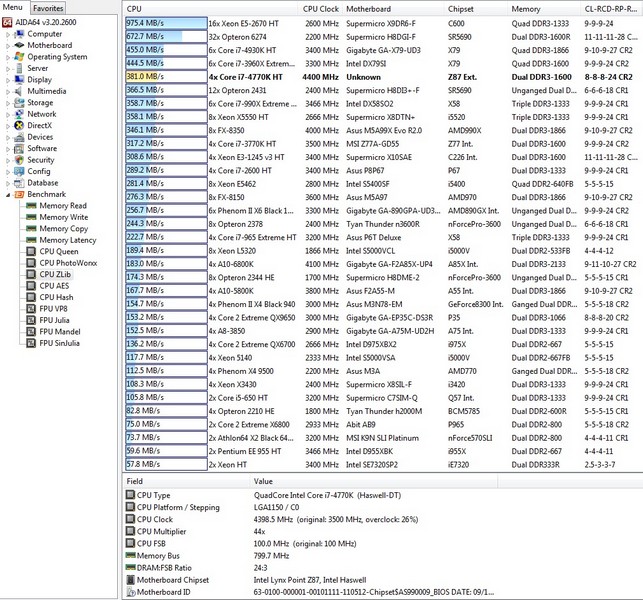Select the 16x Xeon E5-2670 HT row
643x600 pixels.
coord(383,23)
